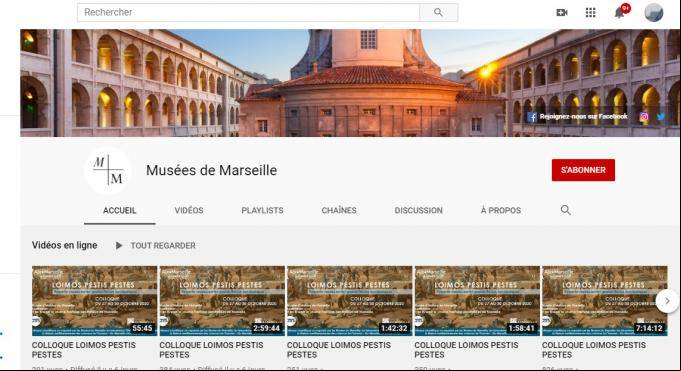This screenshot has width=681, height=371.
Task: Open the DISCUSSION tab
Action: point(418,210)
